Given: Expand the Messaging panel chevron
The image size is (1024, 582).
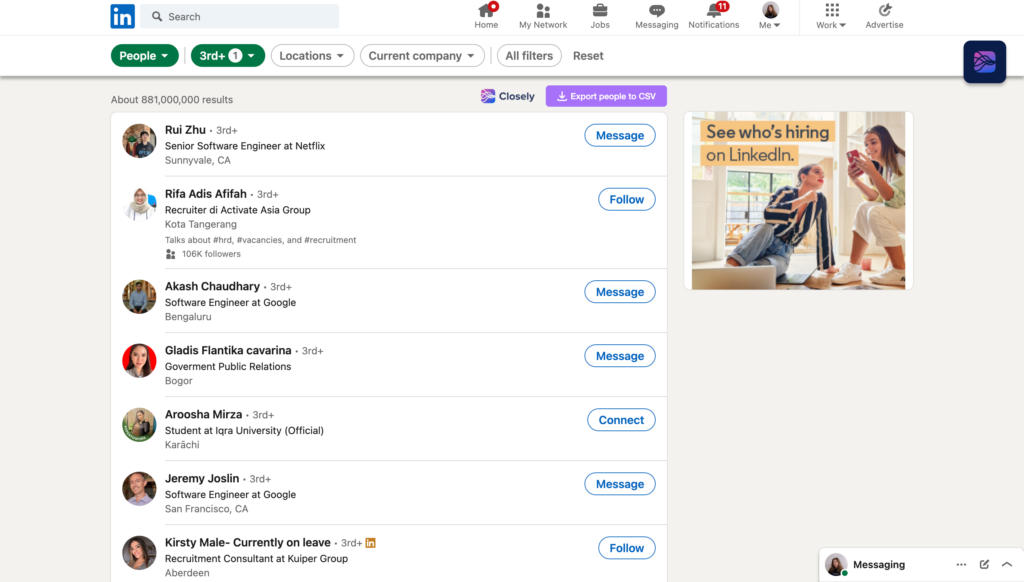Looking at the screenshot, I should (x=1006, y=565).
